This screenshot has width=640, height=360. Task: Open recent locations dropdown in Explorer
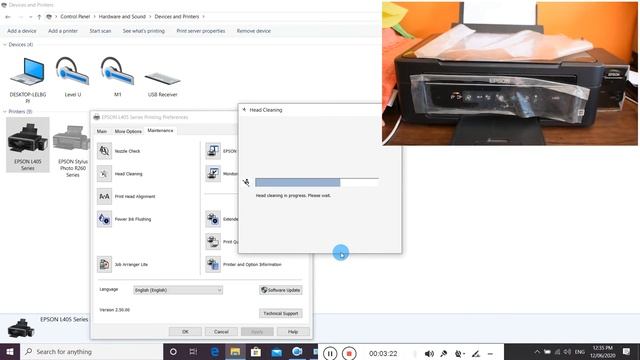click(x=31, y=17)
